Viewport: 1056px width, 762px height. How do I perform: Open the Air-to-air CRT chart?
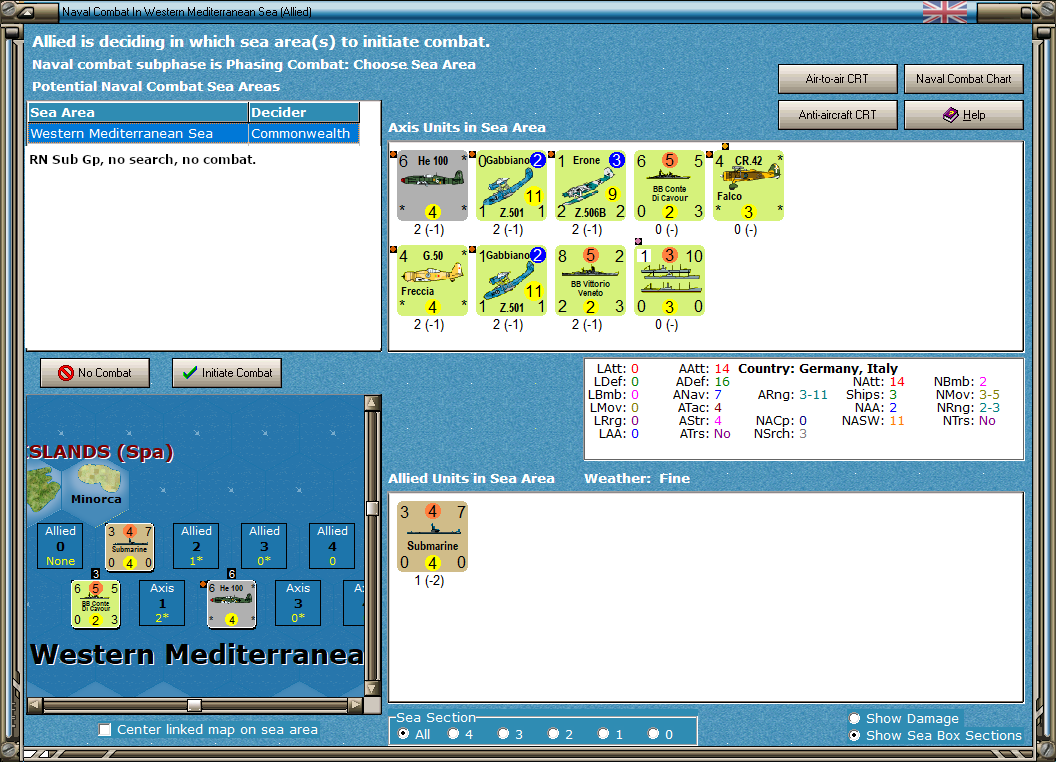(837, 79)
